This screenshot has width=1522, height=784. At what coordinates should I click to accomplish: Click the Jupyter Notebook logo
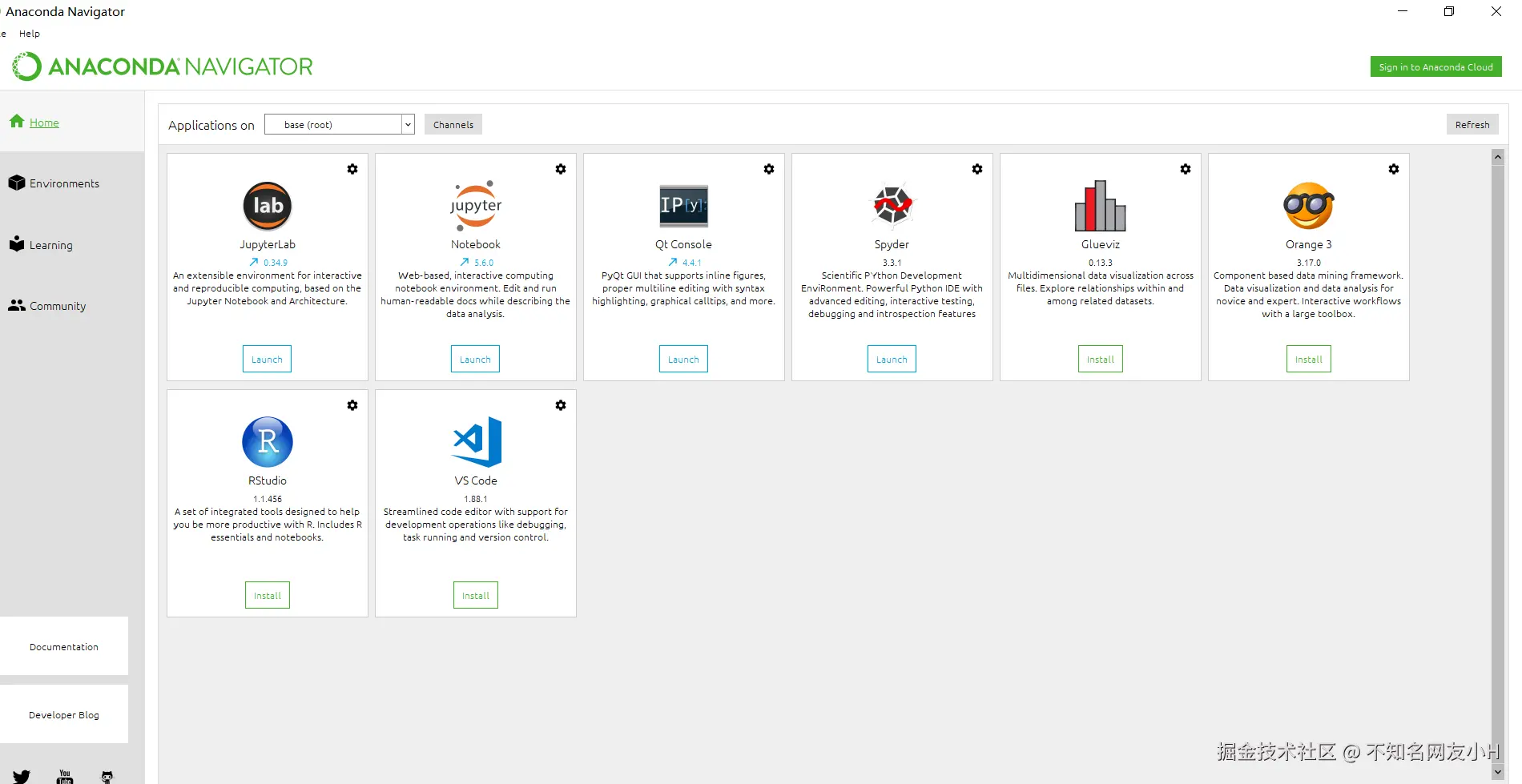coord(476,206)
